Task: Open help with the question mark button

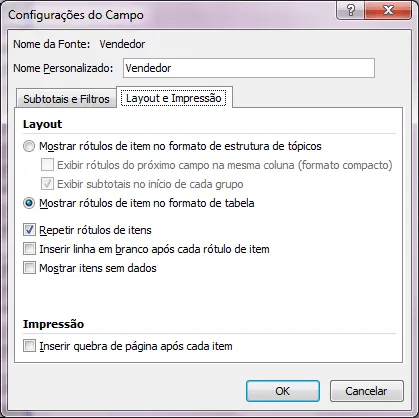Action: point(350,10)
